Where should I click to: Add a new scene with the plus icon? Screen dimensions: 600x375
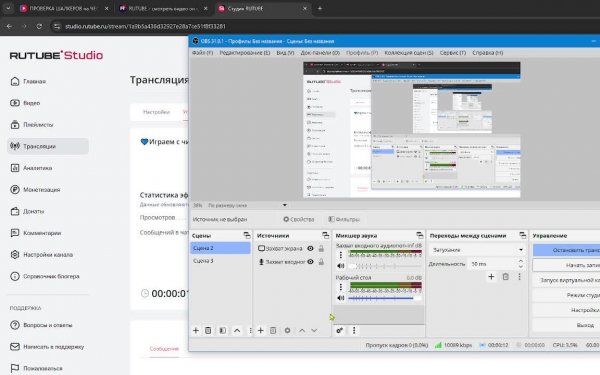[x=196, y=330]
